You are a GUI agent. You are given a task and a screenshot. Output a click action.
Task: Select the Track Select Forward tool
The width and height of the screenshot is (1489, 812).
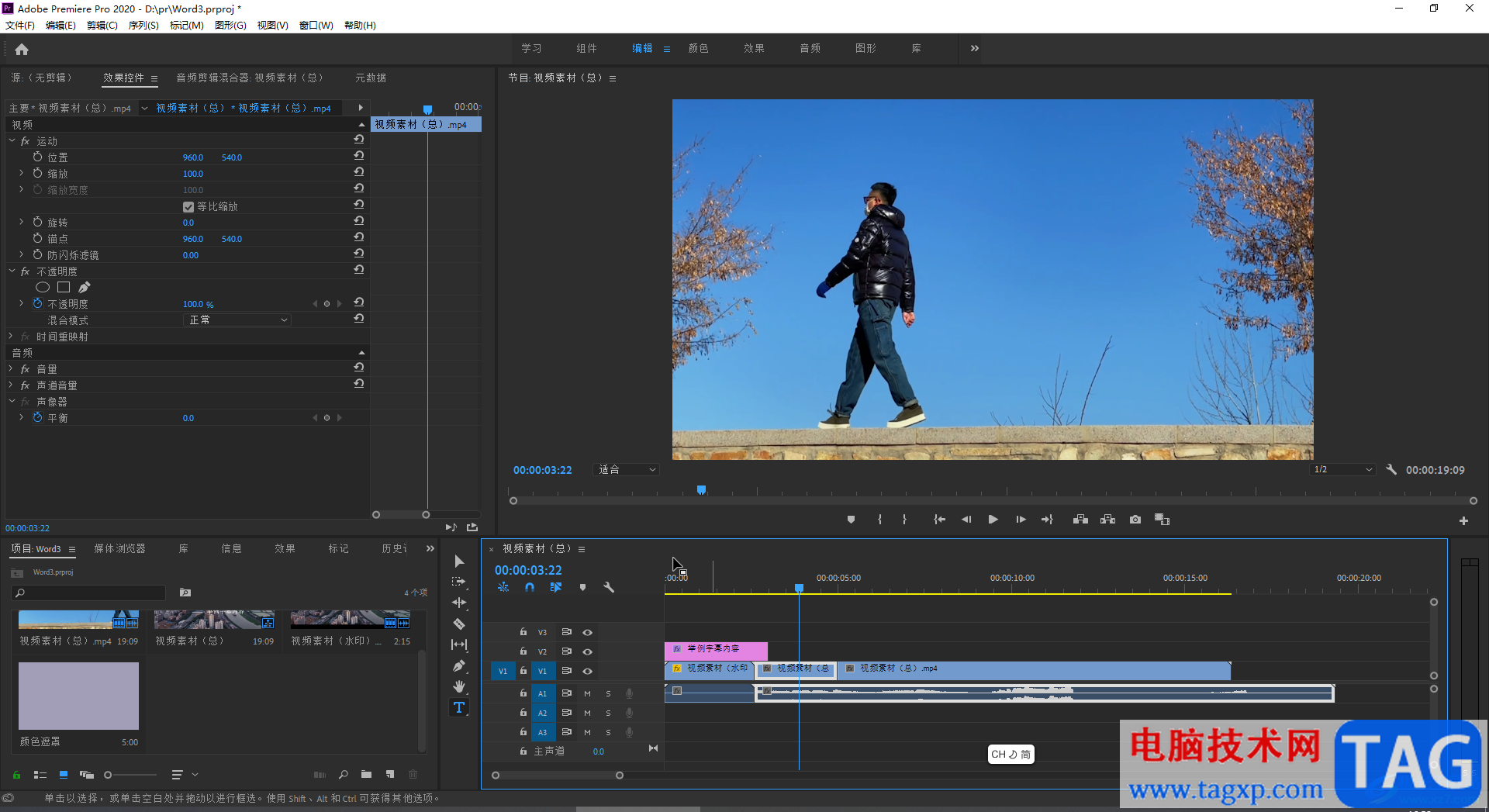tap(459, 582)
